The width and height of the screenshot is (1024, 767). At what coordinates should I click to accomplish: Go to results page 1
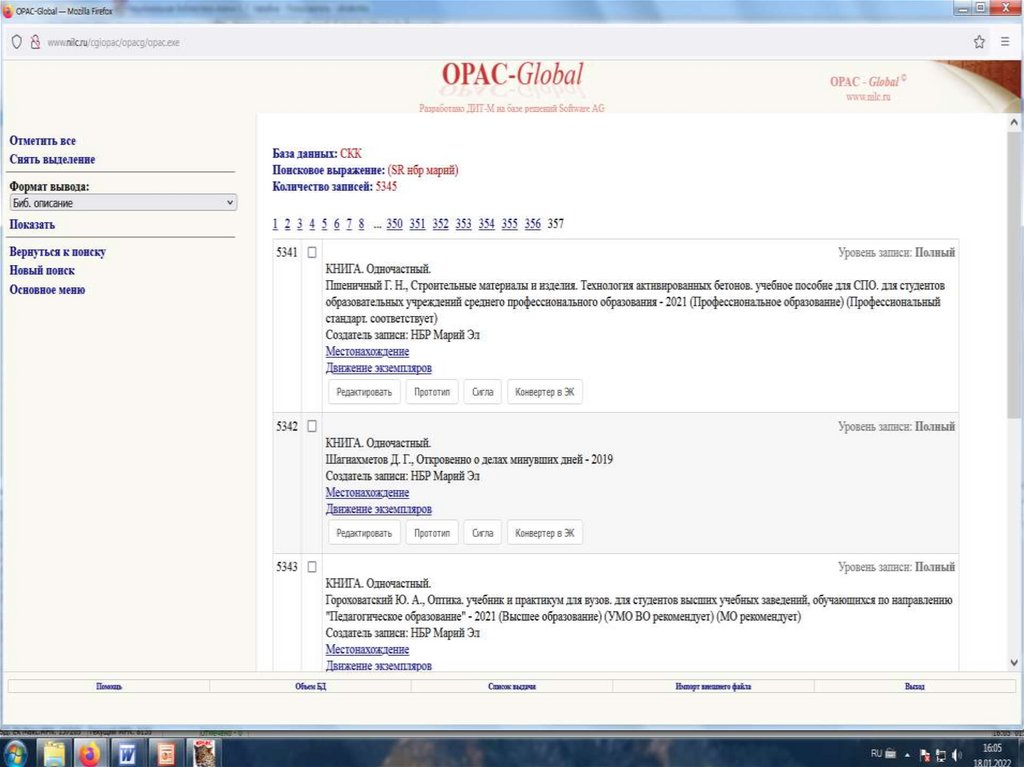tap(275, 223)
